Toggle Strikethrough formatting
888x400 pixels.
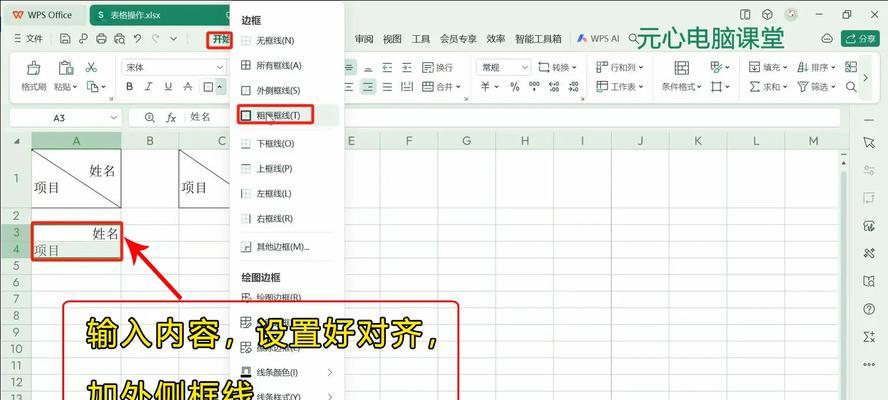pyautogui.click(x=187, y=87)
